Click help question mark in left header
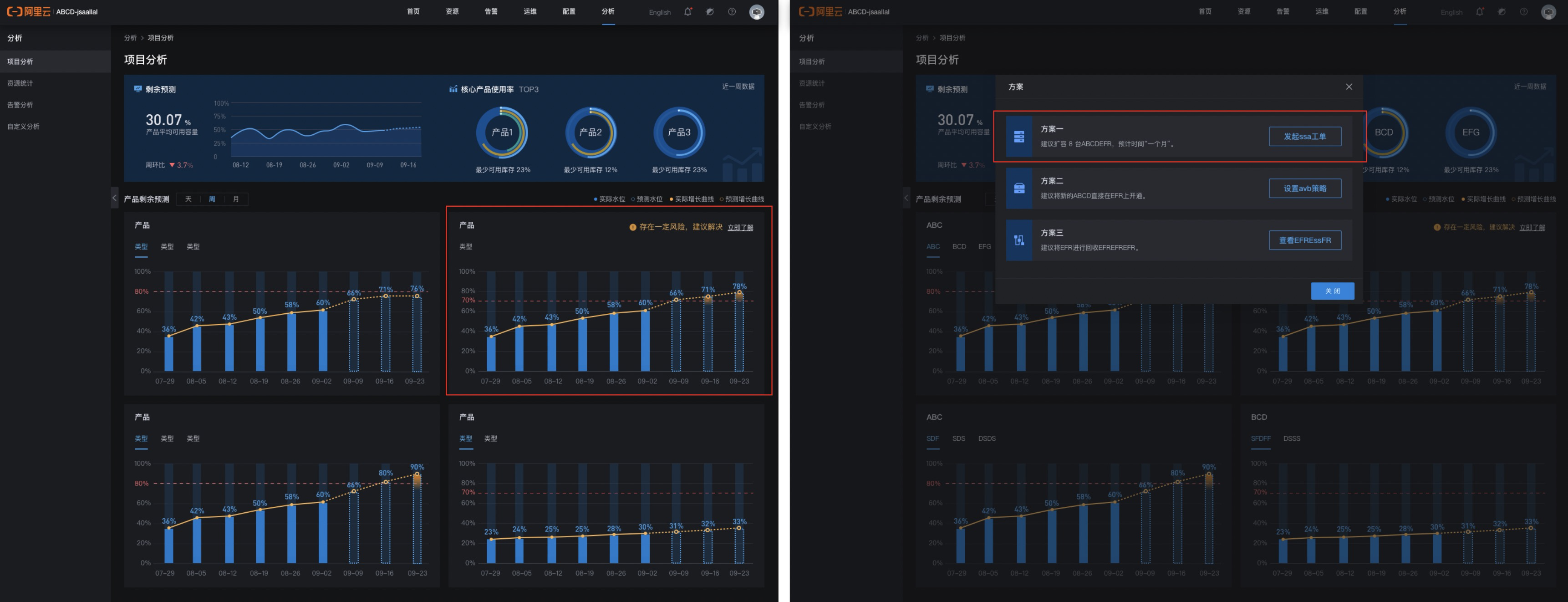 (x=732, y=11)
